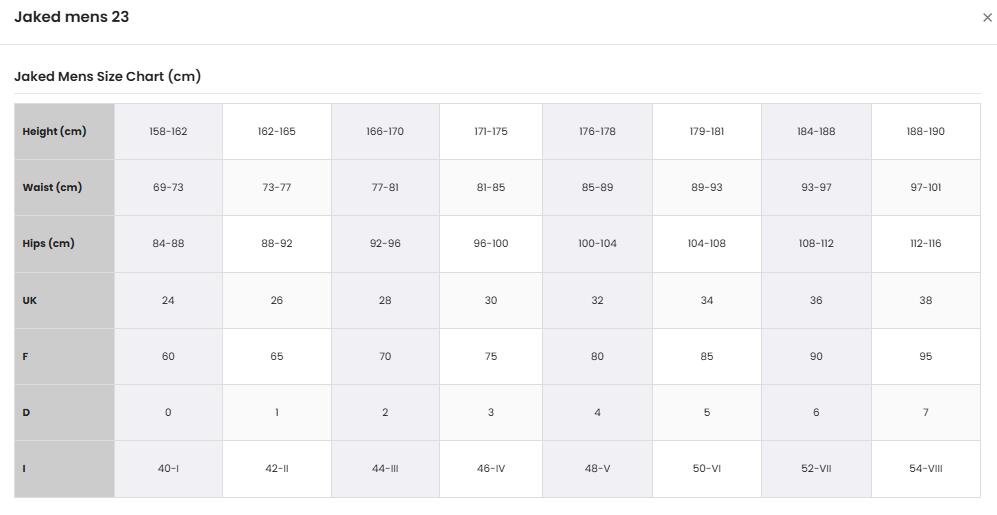Image resolution: width=997 pixels, height=515 pixels.
Task: Select UK size 32 cell
Action: [597, 300]
